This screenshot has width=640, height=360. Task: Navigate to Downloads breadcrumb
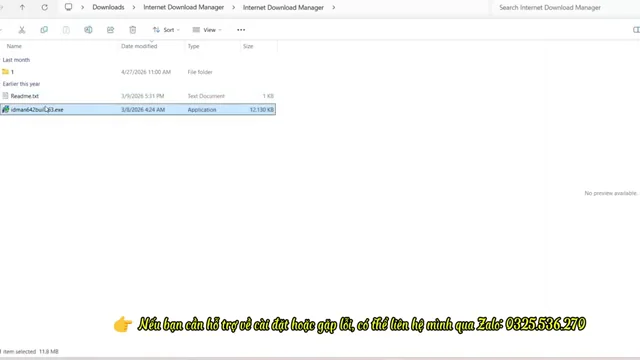tap(108, 7)
